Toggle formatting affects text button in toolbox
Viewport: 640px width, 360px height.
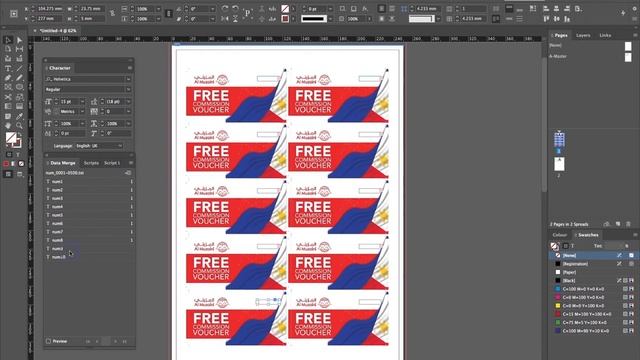pos(18,155)
